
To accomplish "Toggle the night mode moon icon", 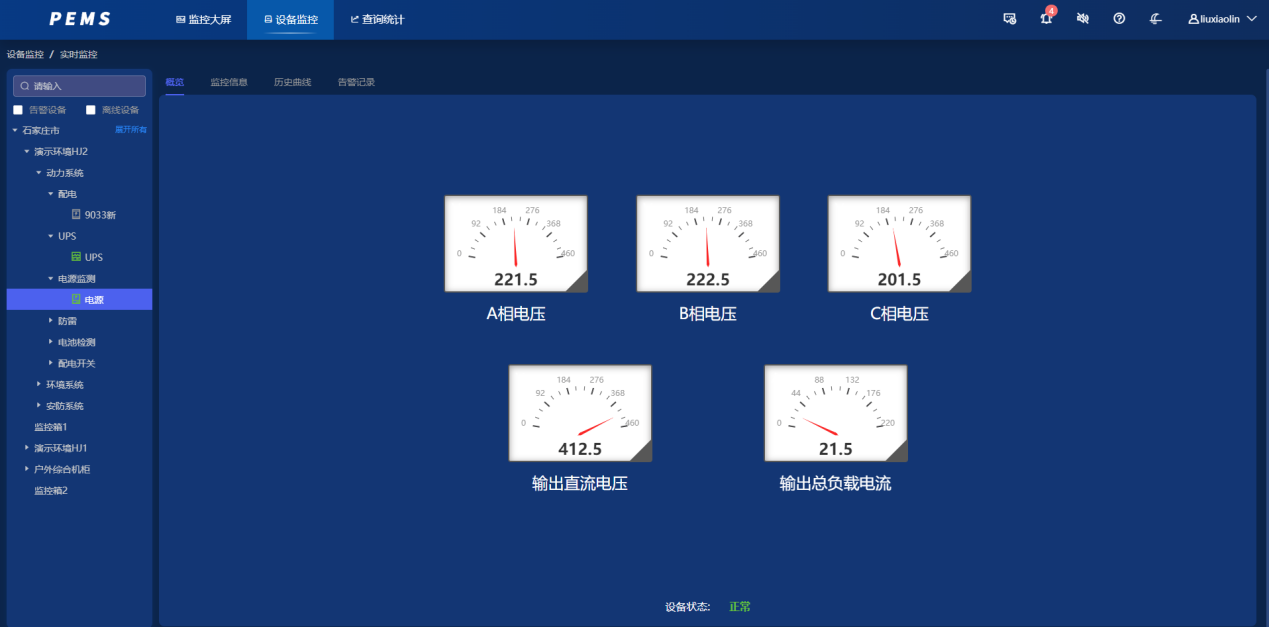I will [1156, 19].
